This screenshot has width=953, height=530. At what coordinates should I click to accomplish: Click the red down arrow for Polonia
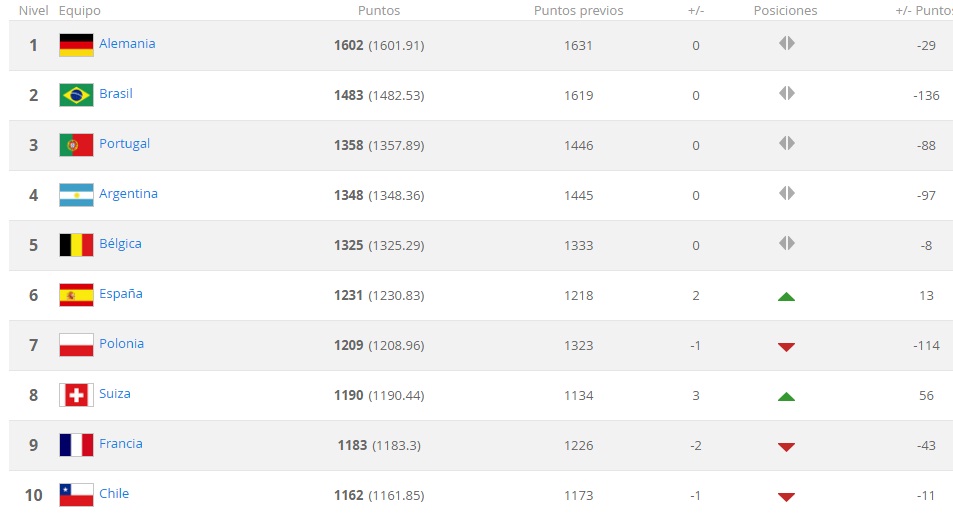pos(786,346)
